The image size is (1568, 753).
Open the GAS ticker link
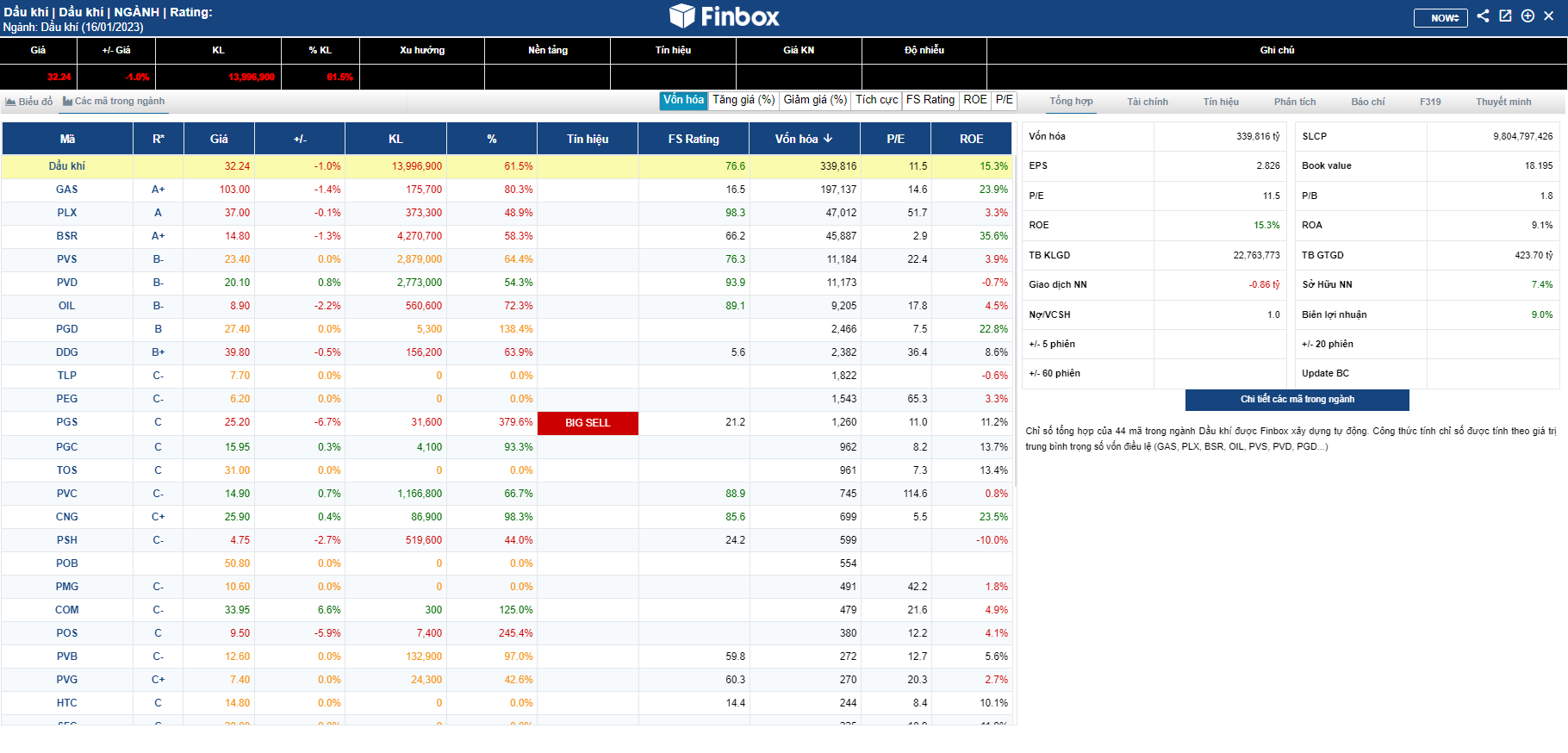pyautogui.click(x=67, y=190)
